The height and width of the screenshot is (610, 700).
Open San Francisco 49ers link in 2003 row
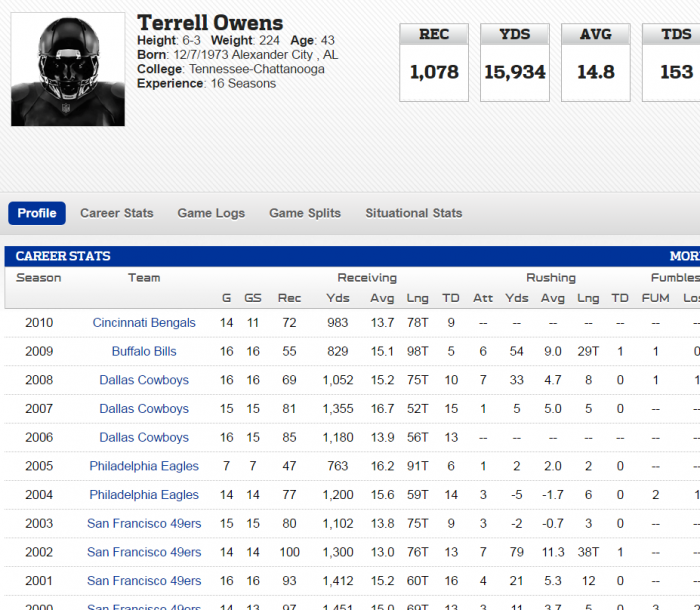144,523
